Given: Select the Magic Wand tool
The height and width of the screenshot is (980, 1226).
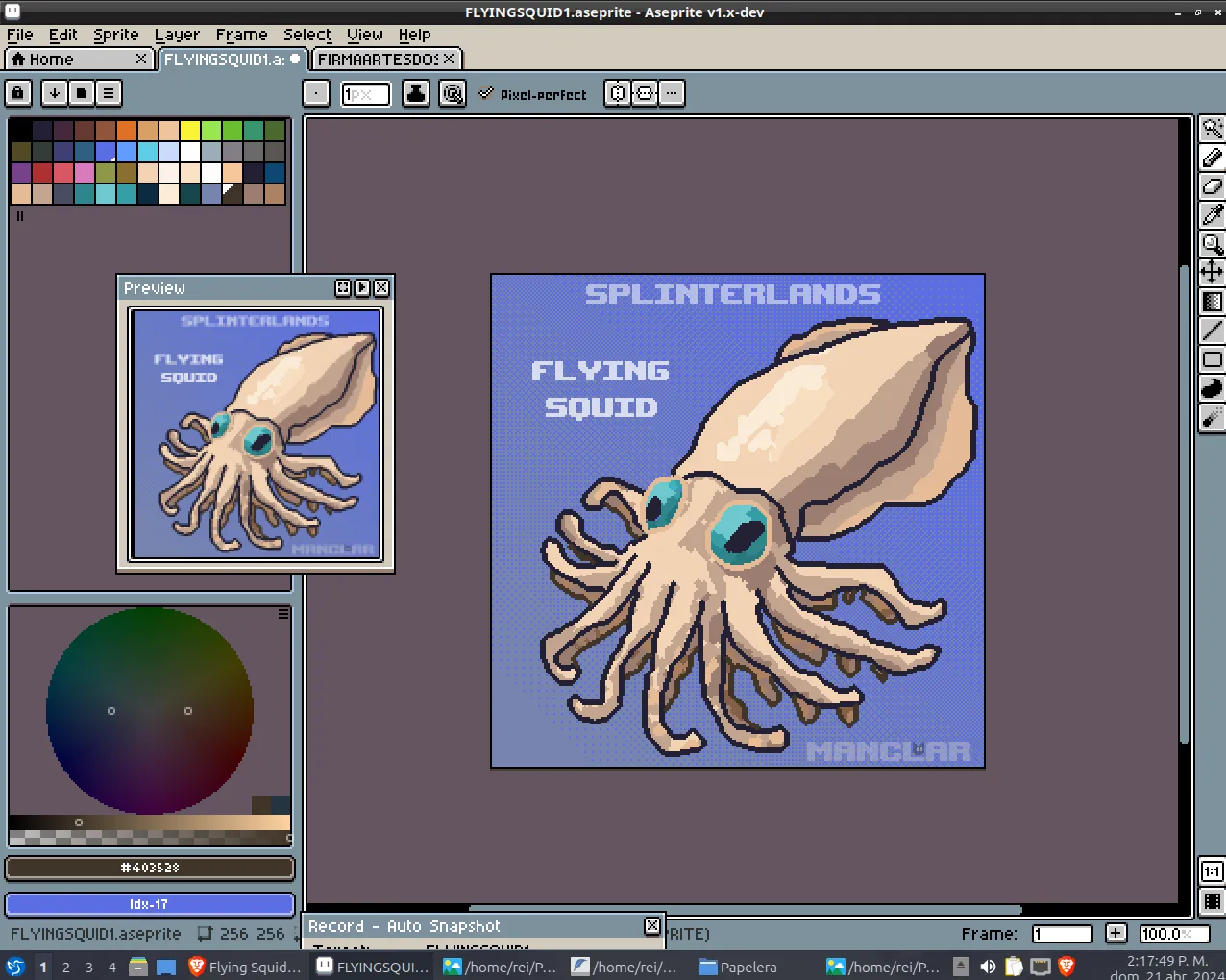Looking at the screenshot, I should click(1213, 129).
